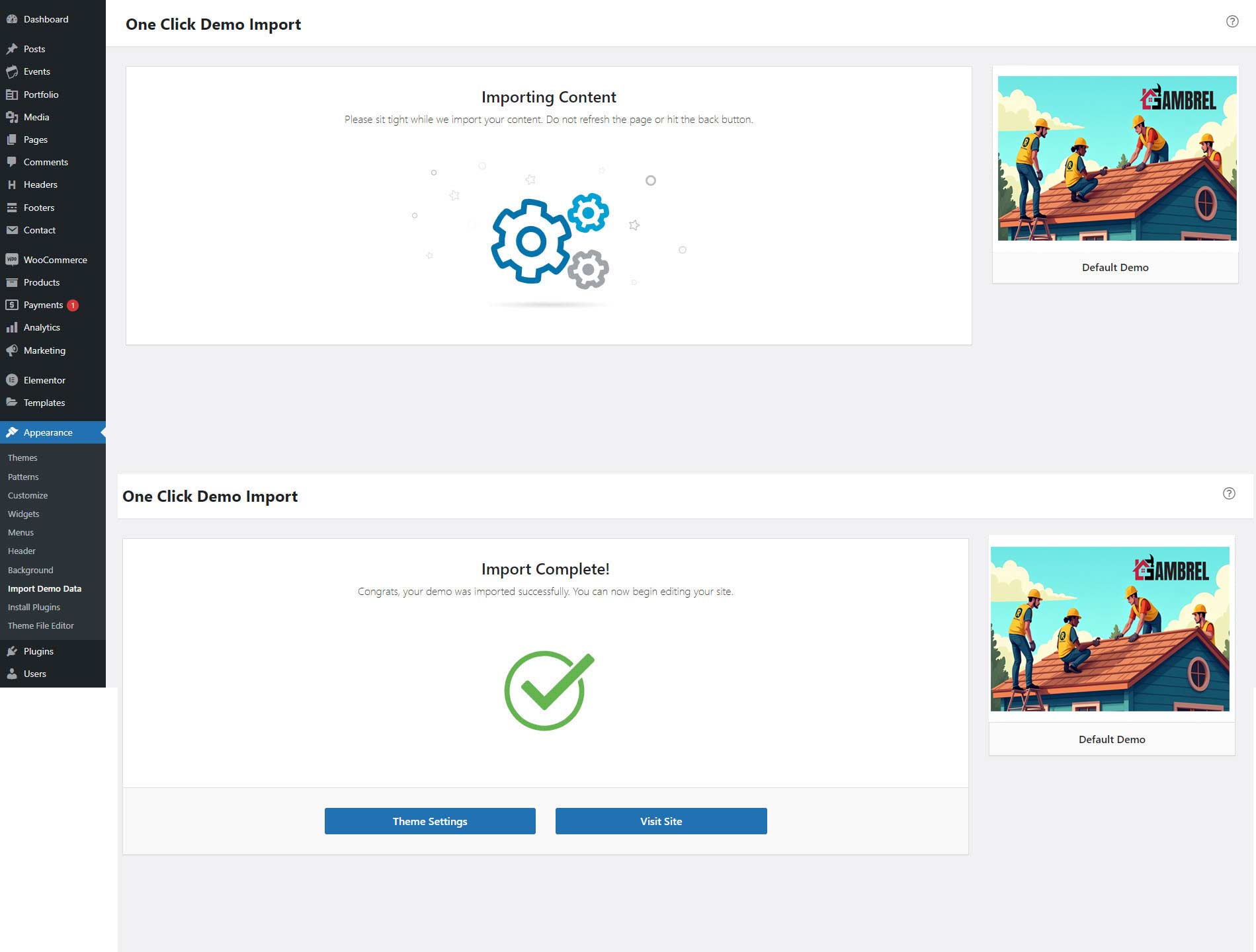Screen dimensions: 1256x952
Task: Open the Users menu item
Action: pos(34,674)
